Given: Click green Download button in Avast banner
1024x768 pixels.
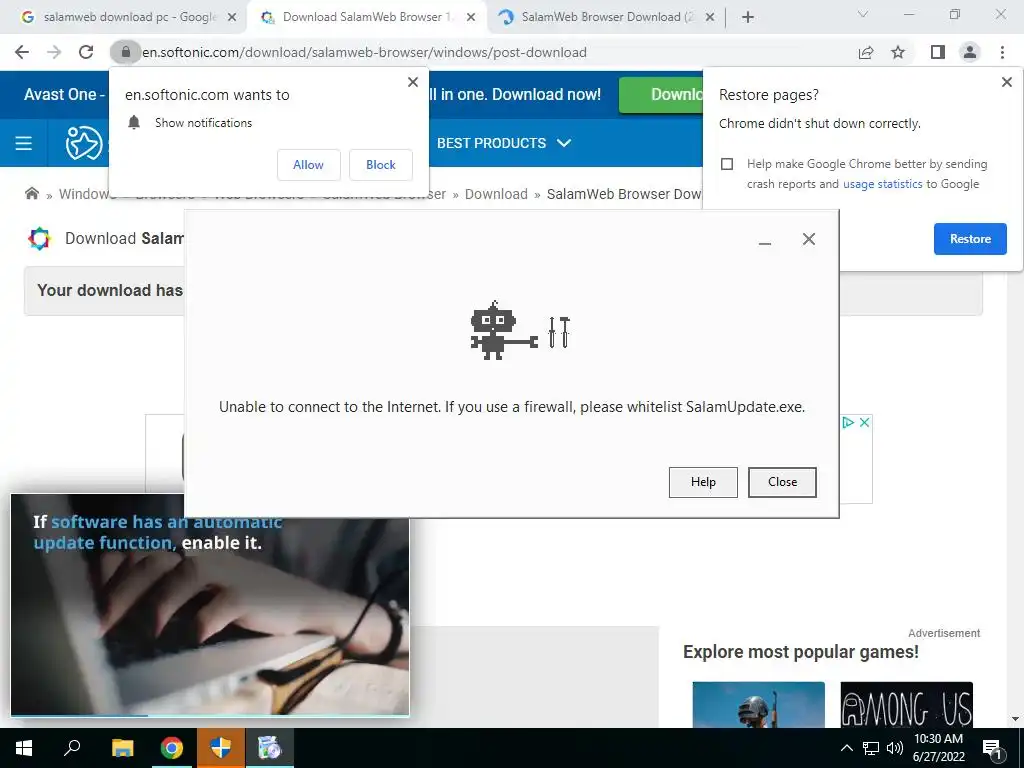Looking at the screenshot, I should (x=661, y=95).
